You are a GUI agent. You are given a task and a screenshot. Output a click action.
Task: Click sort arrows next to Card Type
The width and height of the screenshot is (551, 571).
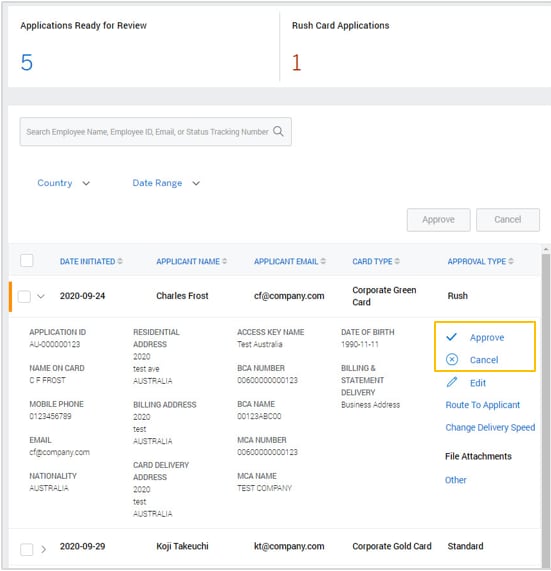[397, 261]
